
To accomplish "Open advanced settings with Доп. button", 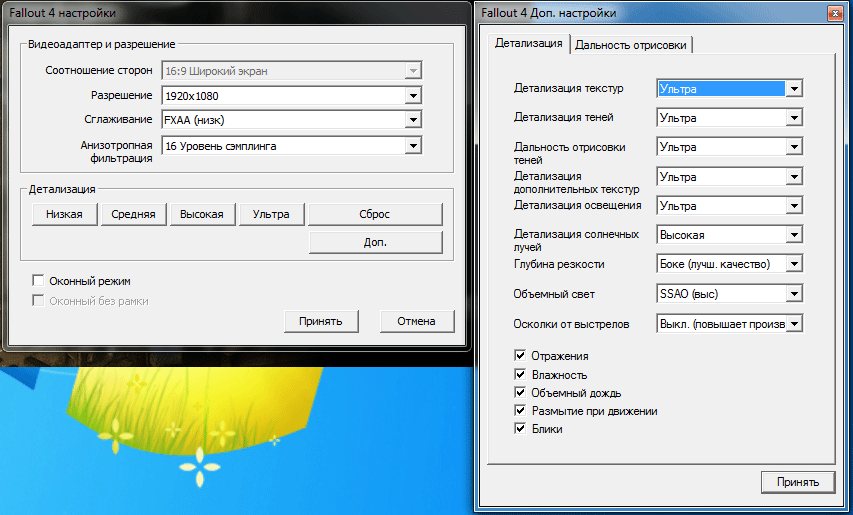I will tap(375, 243).
